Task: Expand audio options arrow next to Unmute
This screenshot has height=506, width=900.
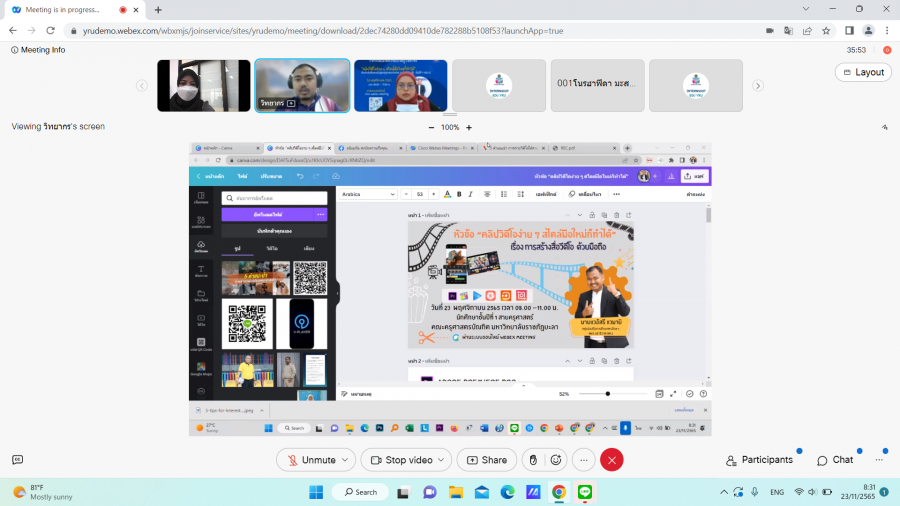Action: (345, 460)
